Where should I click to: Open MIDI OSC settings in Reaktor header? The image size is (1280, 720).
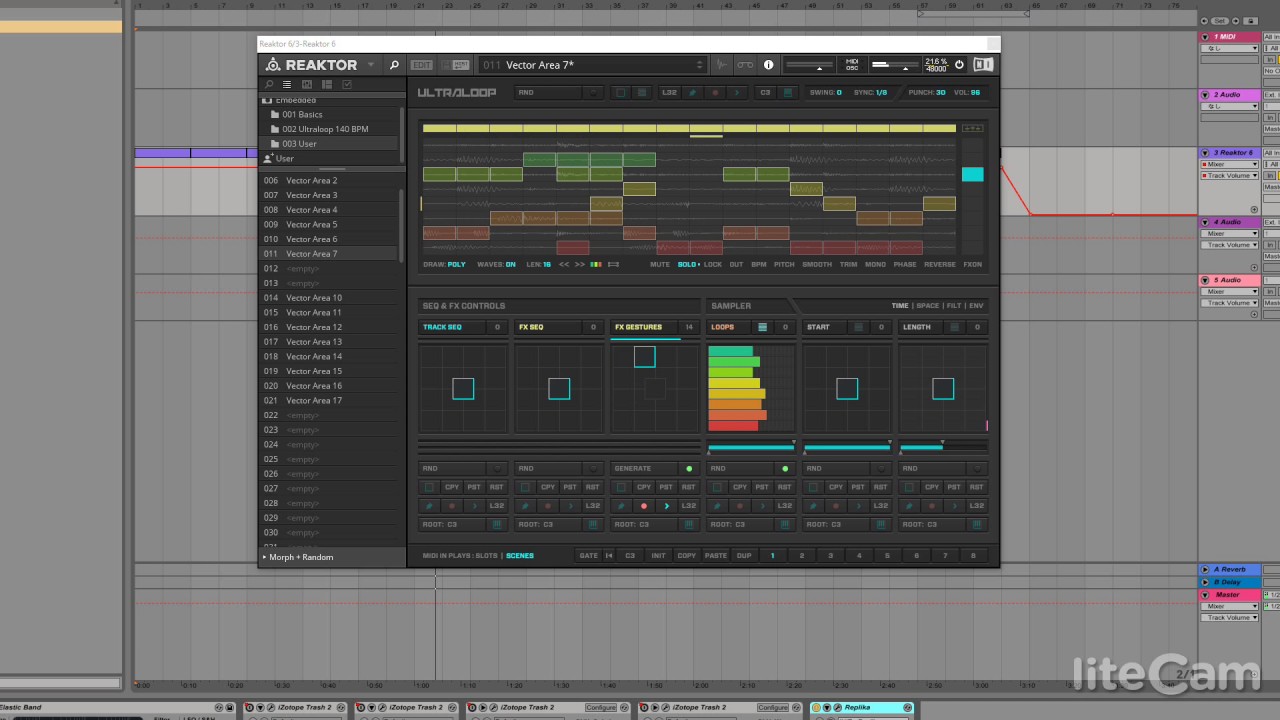[x=852, y=65]
